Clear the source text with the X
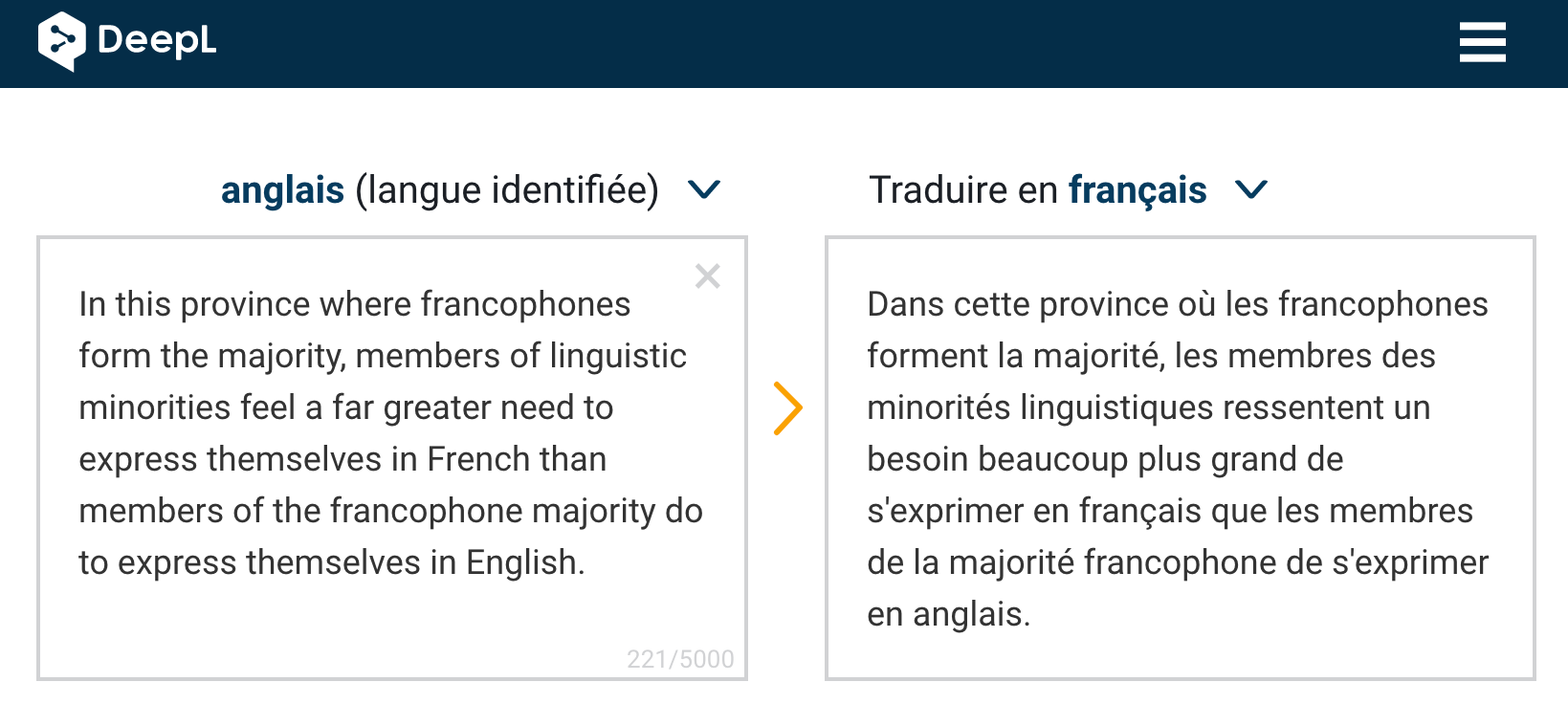The height and width of the screenshot is (704, 1568). [x=708, y=276]
